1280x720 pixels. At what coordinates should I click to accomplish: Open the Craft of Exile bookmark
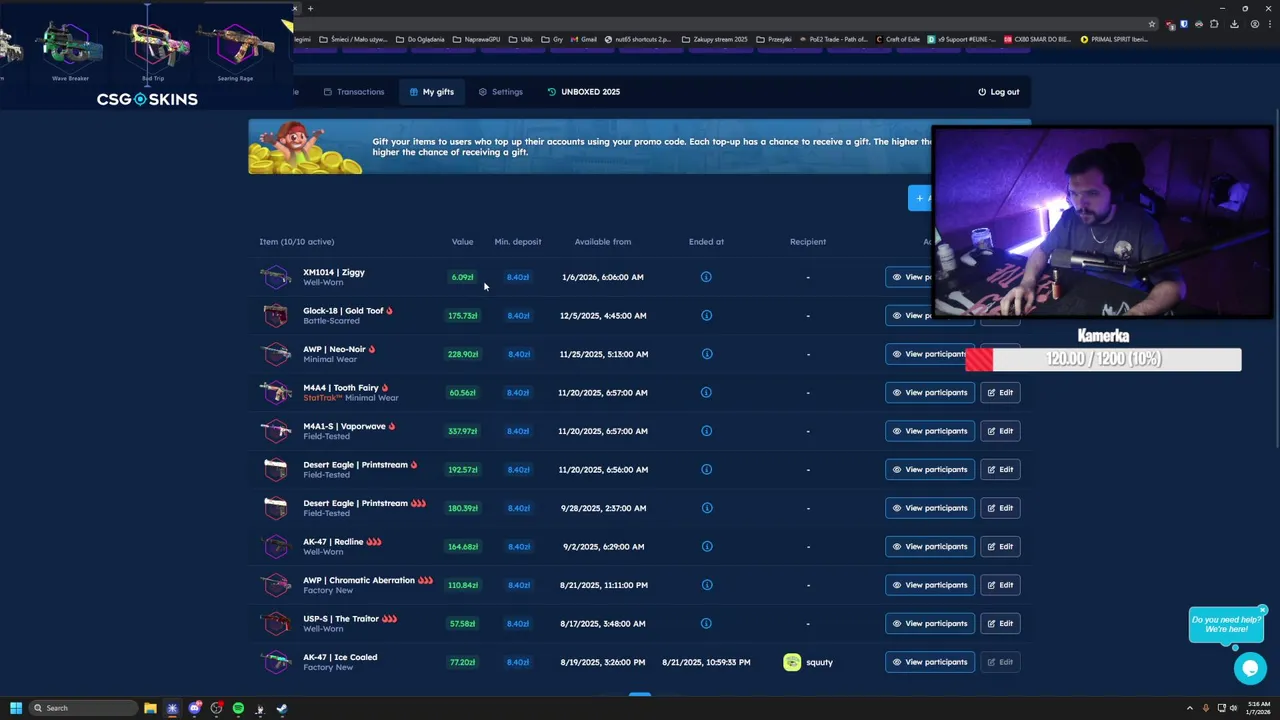[898, 39]
